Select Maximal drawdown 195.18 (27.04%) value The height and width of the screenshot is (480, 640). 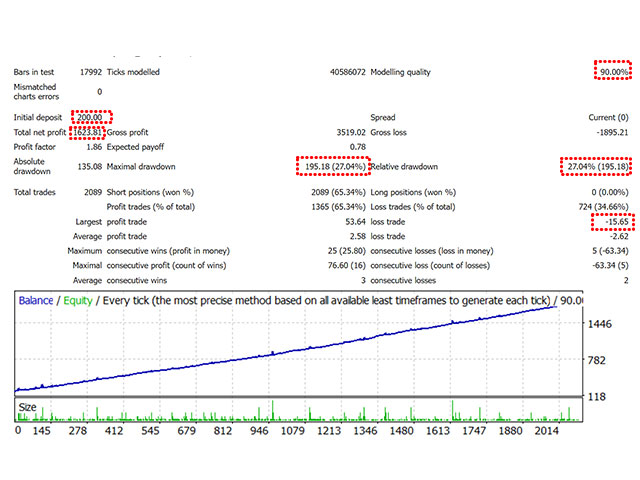pyautogui.click(x=333, y=166)
